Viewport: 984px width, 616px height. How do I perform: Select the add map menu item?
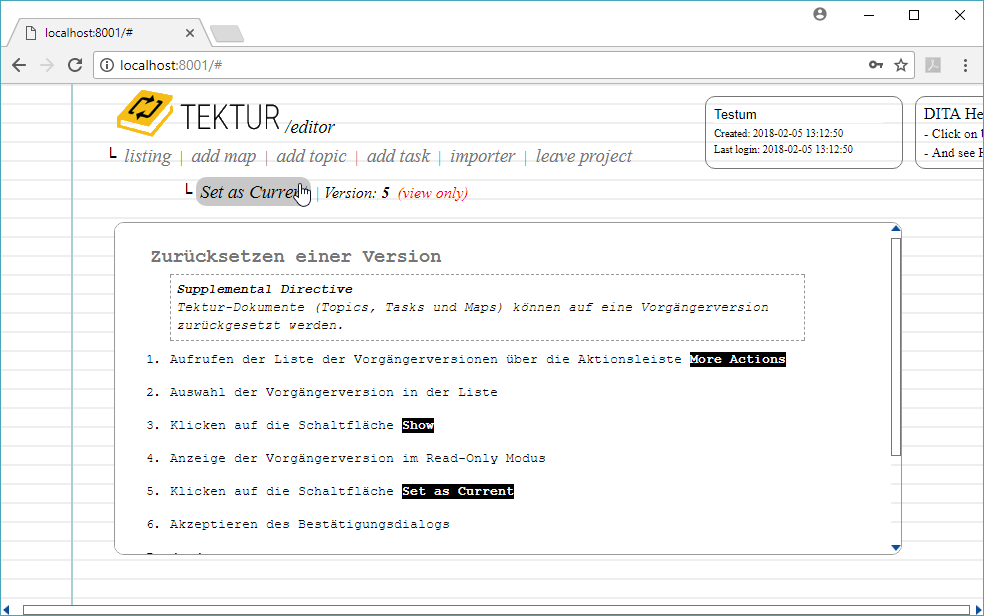tap(223, 156)
